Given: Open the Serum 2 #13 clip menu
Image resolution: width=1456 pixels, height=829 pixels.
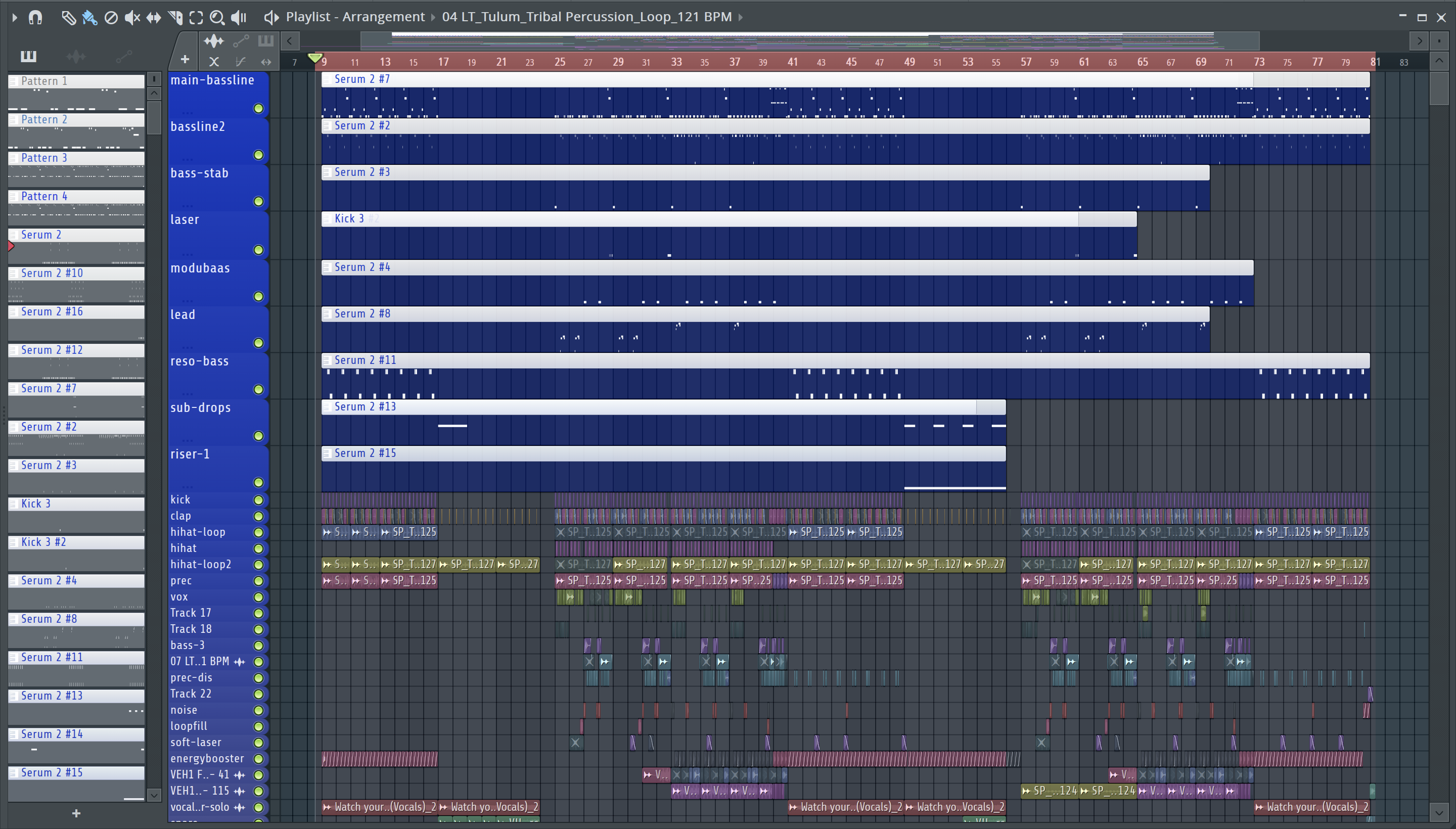Looking at the screenshot, I should point(328,407).
